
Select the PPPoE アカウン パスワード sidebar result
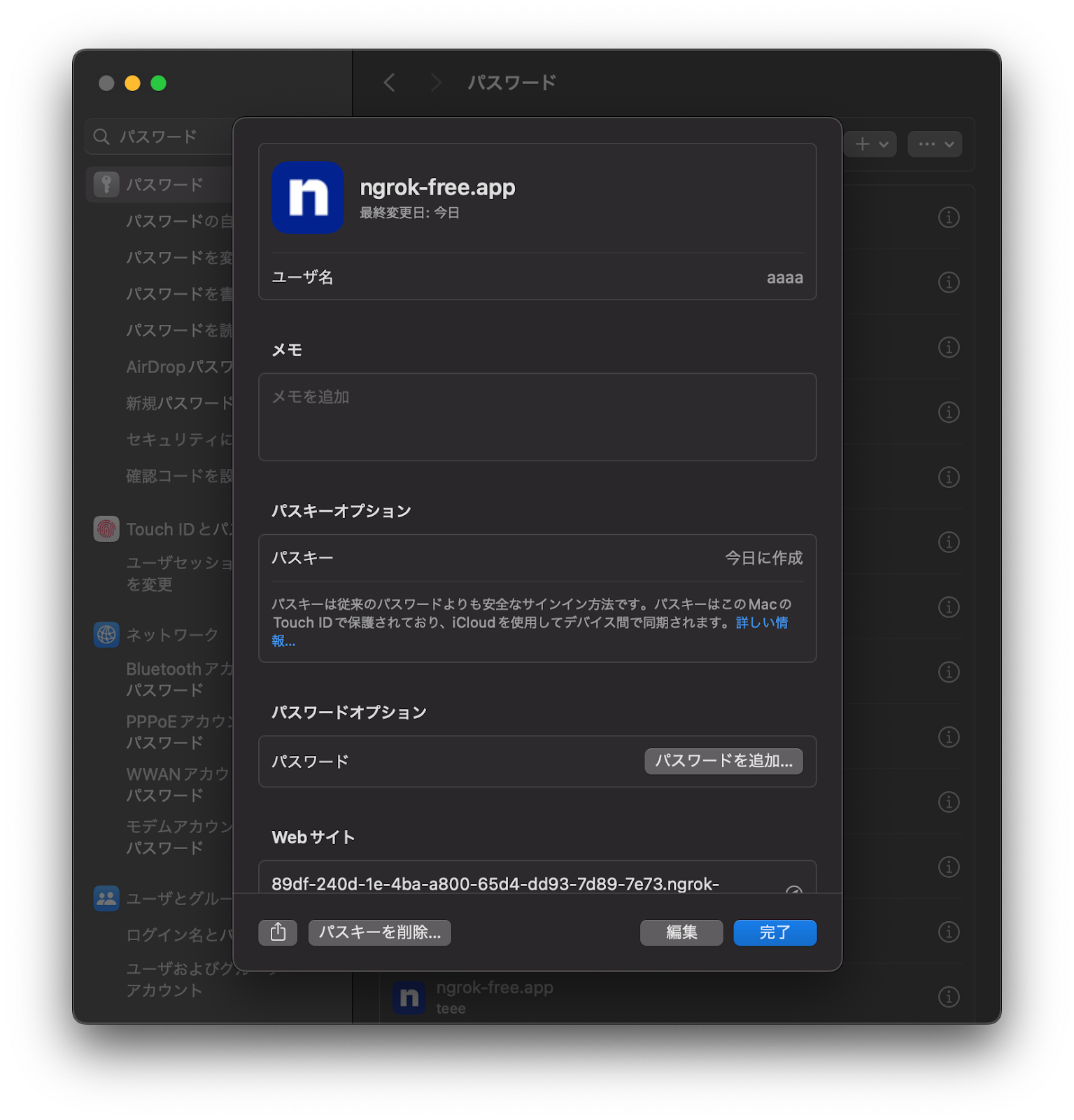coord(179,731)
